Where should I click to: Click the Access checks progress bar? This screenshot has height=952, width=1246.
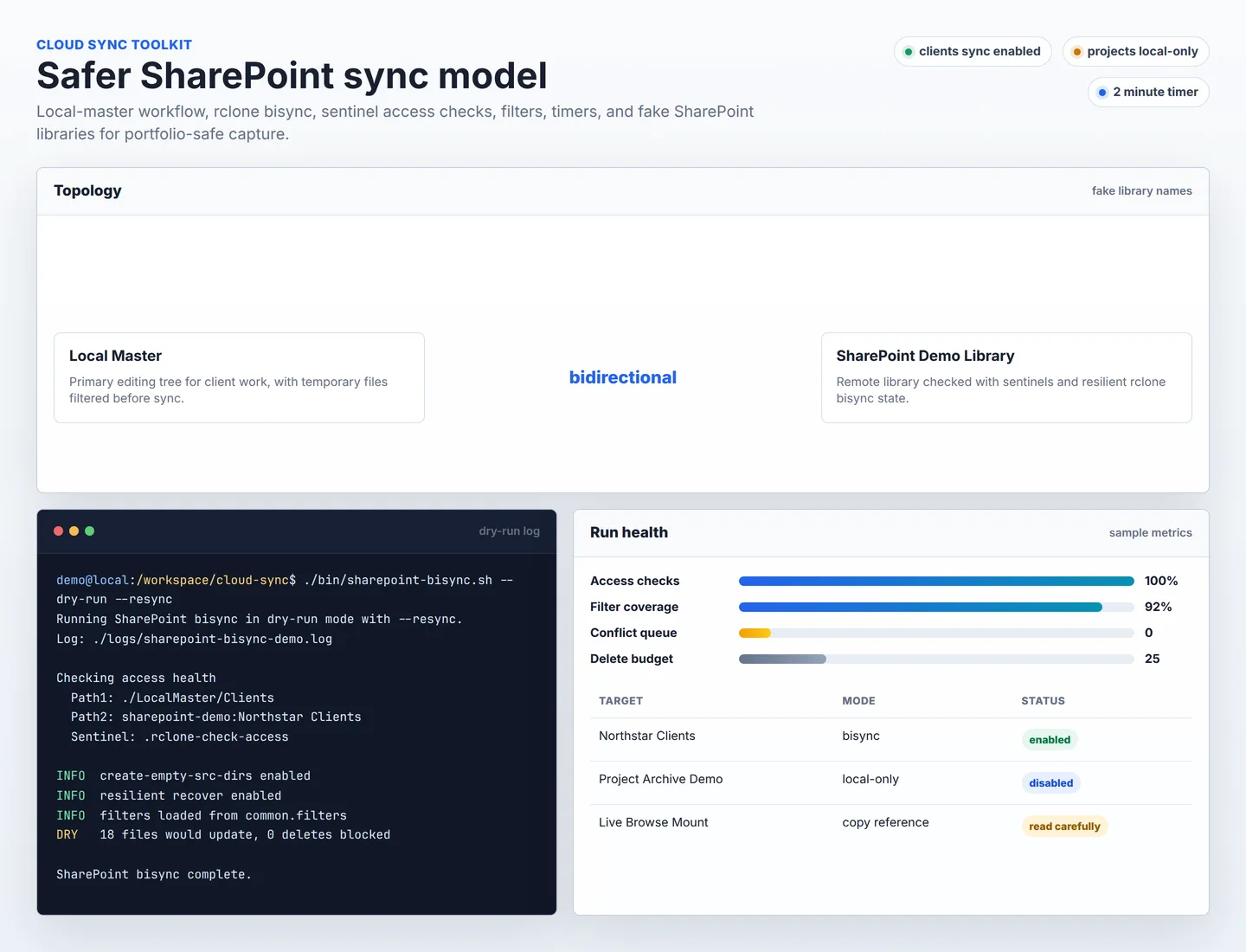point(936,581)
